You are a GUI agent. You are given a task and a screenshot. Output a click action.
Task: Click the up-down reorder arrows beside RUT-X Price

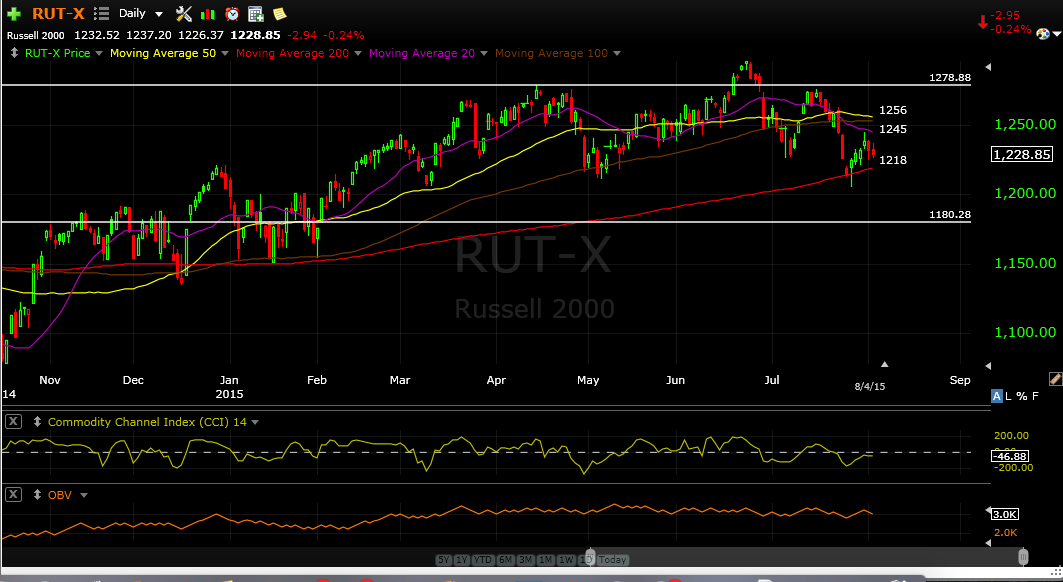pyautogui.click(x=14, y=53)
